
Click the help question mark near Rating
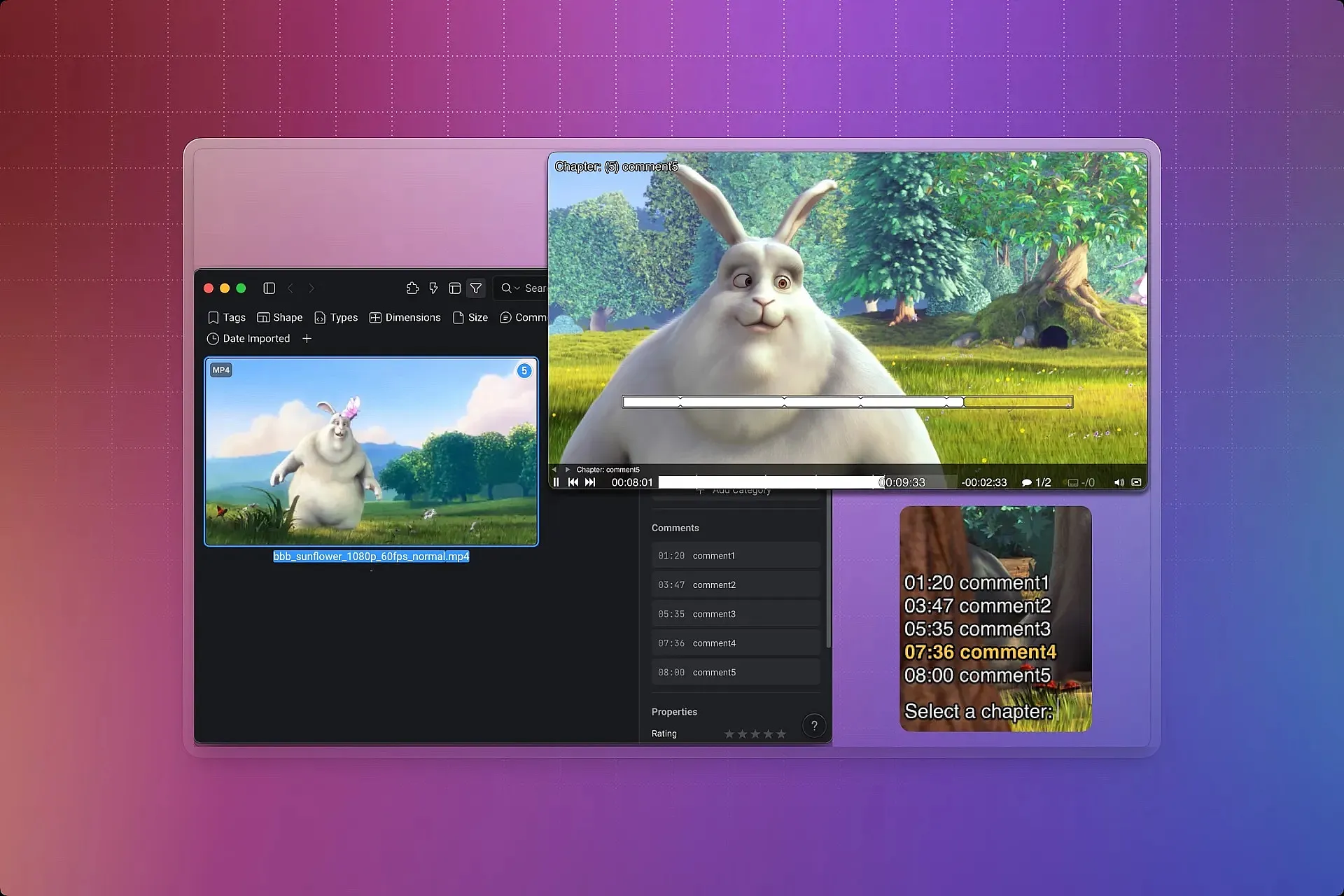[813, 726]
